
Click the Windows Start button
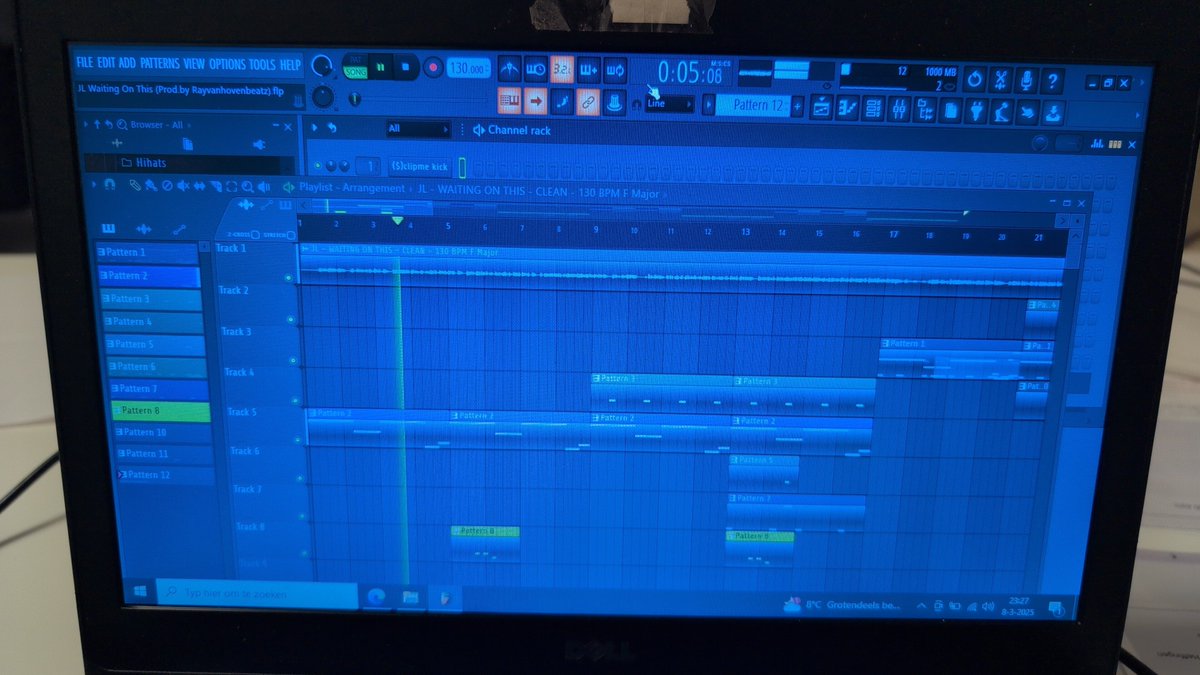[x=142, y=592]
